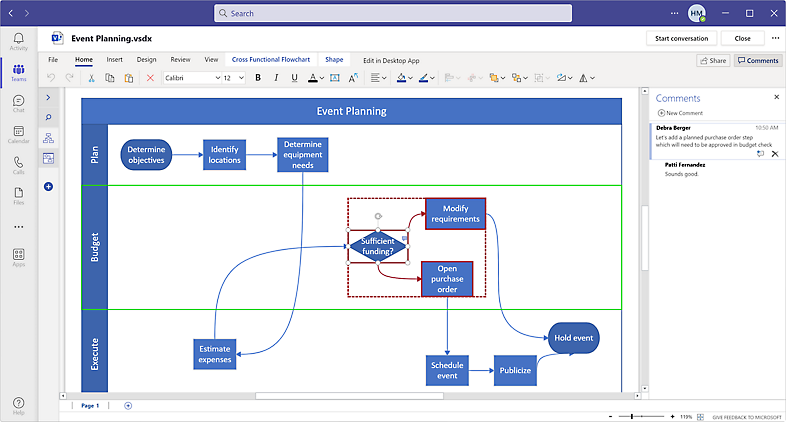Toggle Underline text formatting
This screenshot has width=786, height=422.
293,78
